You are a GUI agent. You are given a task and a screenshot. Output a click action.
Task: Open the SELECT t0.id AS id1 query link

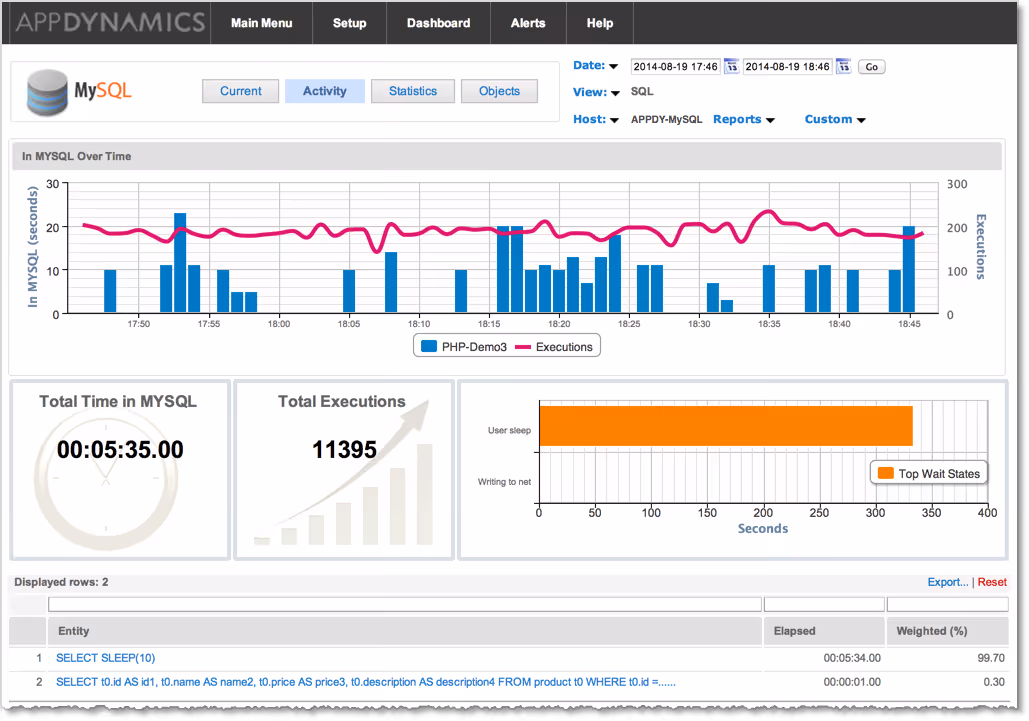tap(366, 682)
